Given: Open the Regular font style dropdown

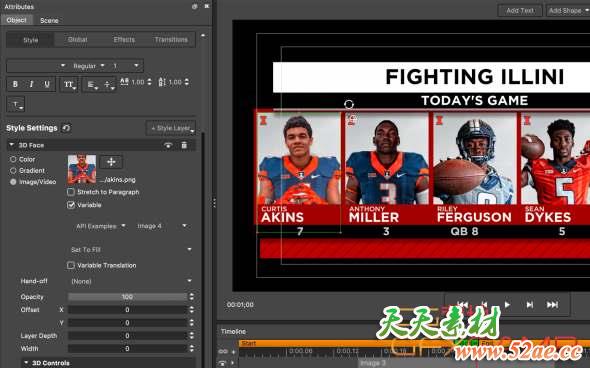Looking at the screenshot, I should click(88, 66).
